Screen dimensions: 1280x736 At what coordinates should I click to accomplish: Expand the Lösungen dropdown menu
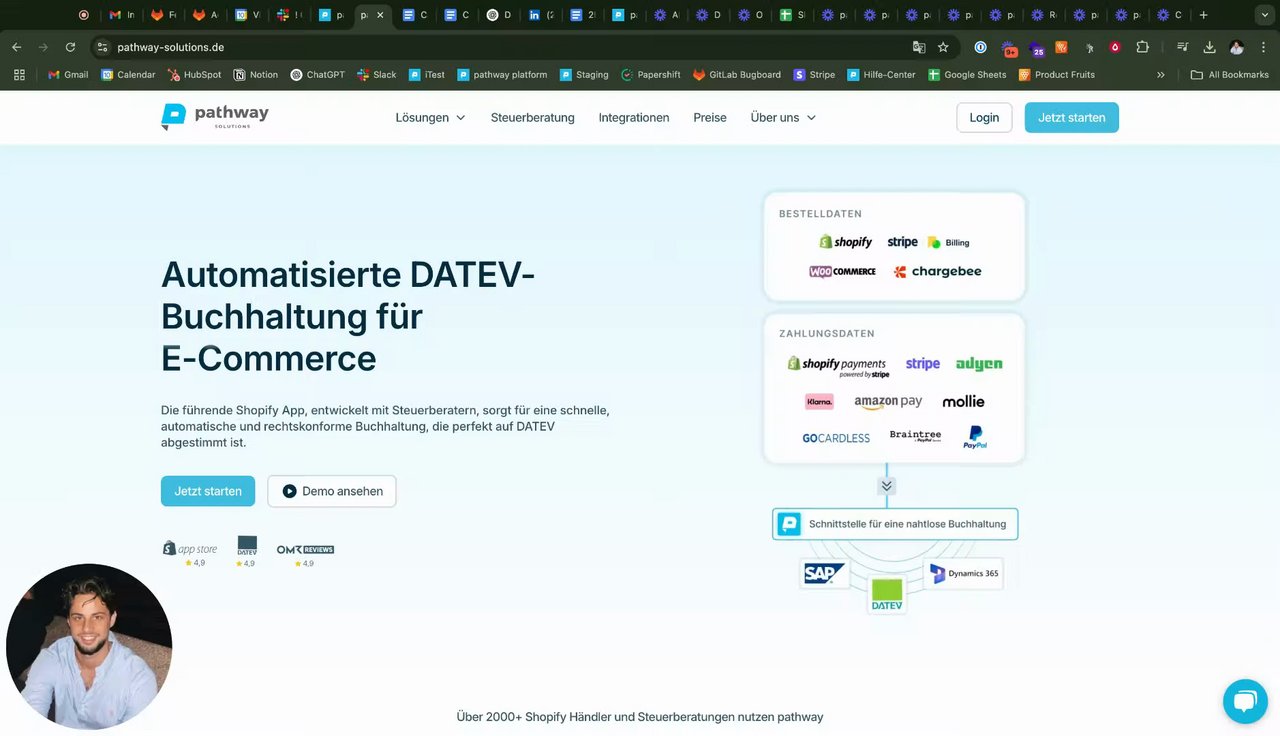(x=430, y=117)
